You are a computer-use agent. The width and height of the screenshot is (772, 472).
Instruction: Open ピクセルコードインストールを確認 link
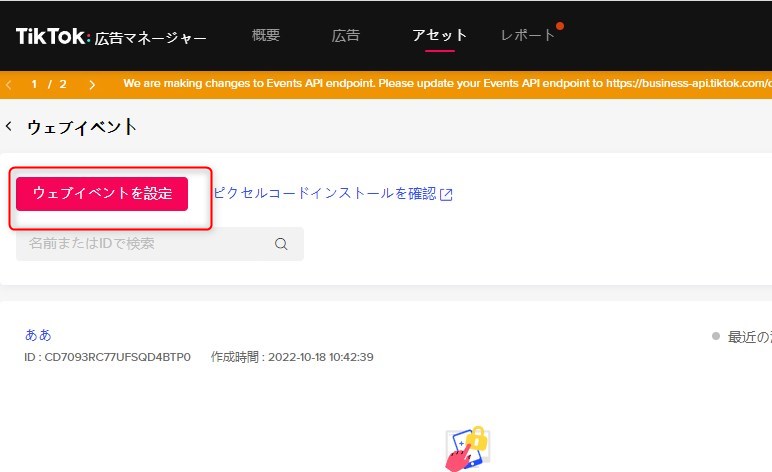click(324, 194)
